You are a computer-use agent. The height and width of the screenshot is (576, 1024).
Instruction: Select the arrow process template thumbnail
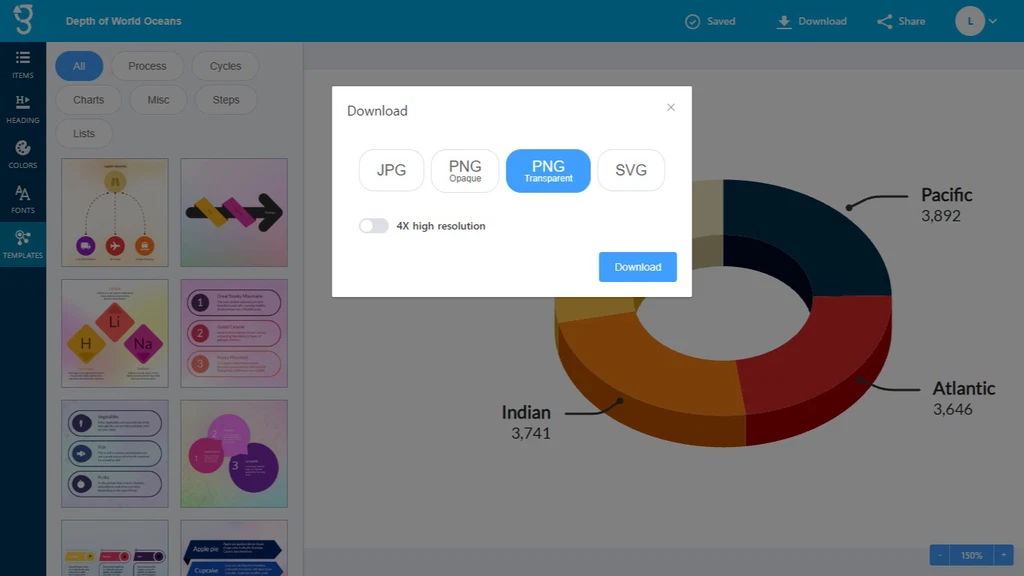pyautogui.click(x=233, y=212)
